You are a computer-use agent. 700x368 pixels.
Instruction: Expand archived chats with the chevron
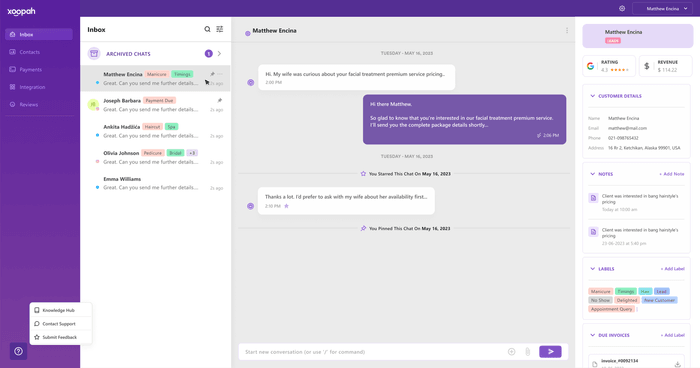tap(219, 54)
